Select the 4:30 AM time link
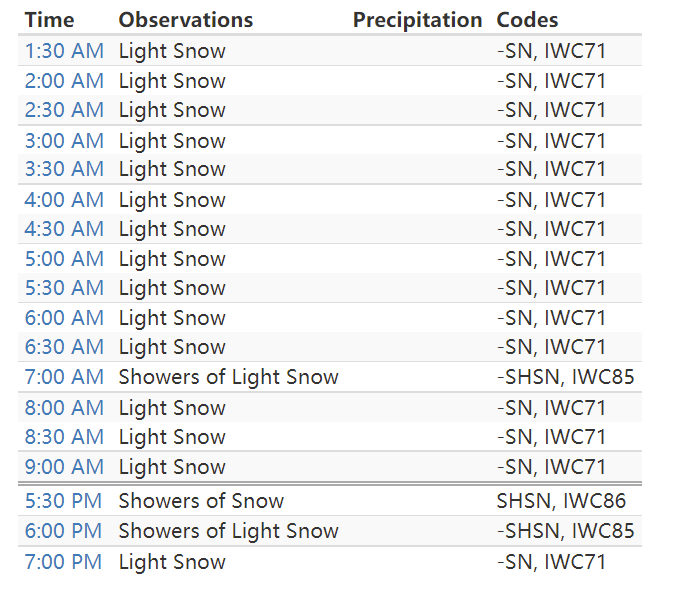The width and height of the screenshot is (682, 598). [64, 229]
